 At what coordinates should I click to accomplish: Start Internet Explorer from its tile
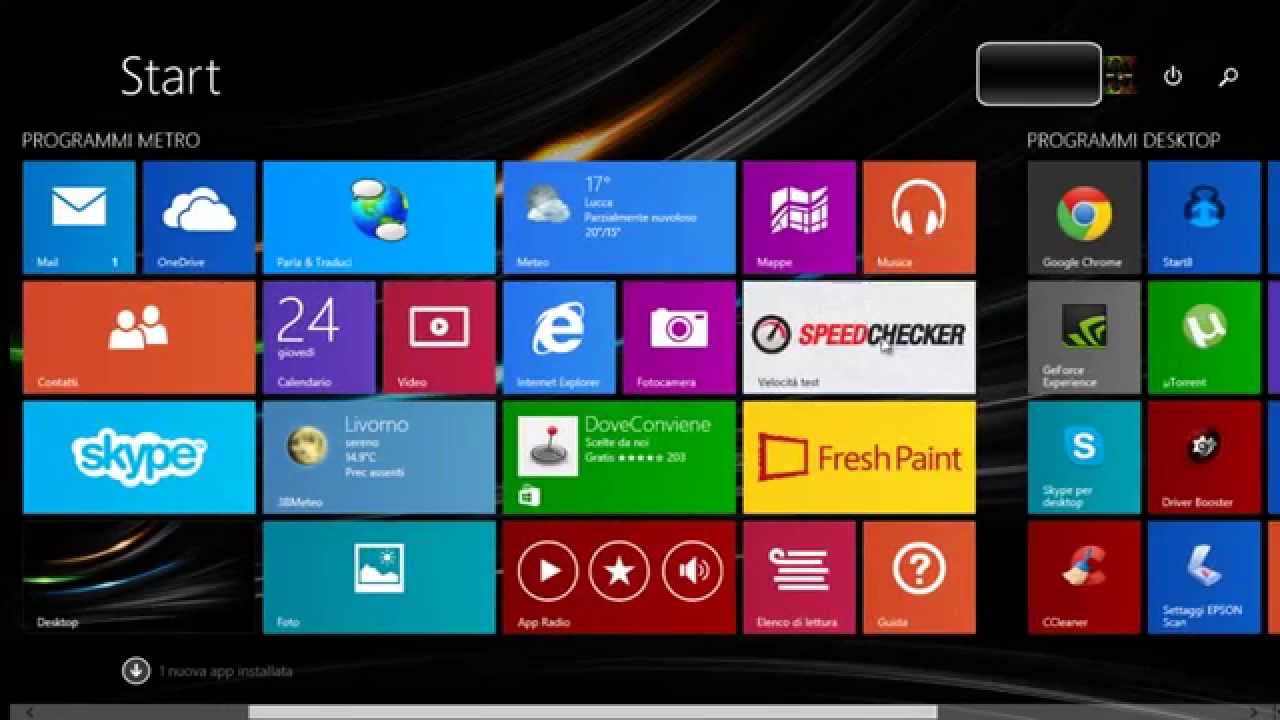coord(559,338)
